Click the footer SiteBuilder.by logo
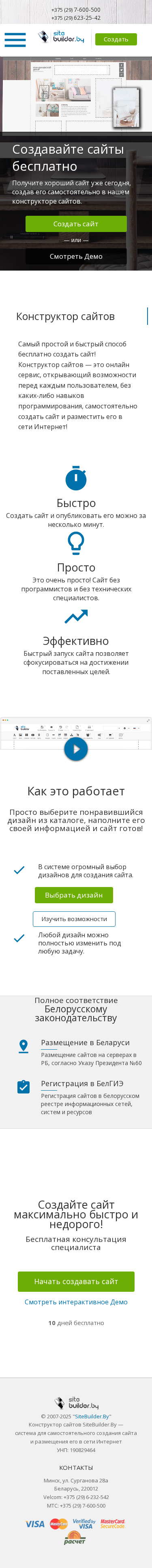Viewport: 152px width, 1568px height. tap(76, 1403)
